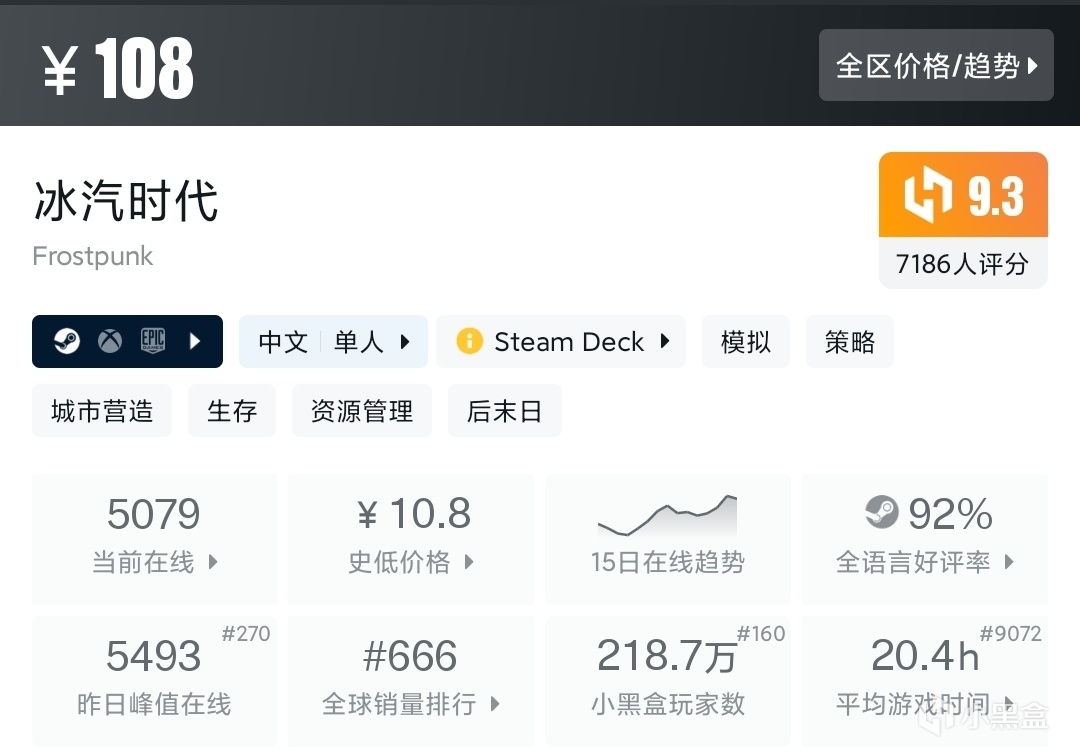Open 史低价格 lowest price history
The width and height of the screenshot is (1080, 755).
point(411,540)
